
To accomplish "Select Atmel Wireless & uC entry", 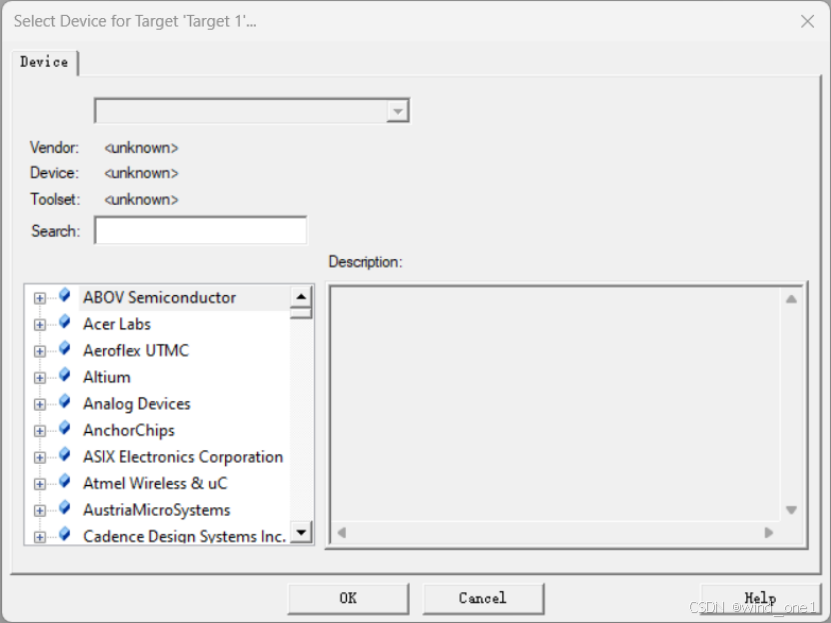I will [155, 483].
